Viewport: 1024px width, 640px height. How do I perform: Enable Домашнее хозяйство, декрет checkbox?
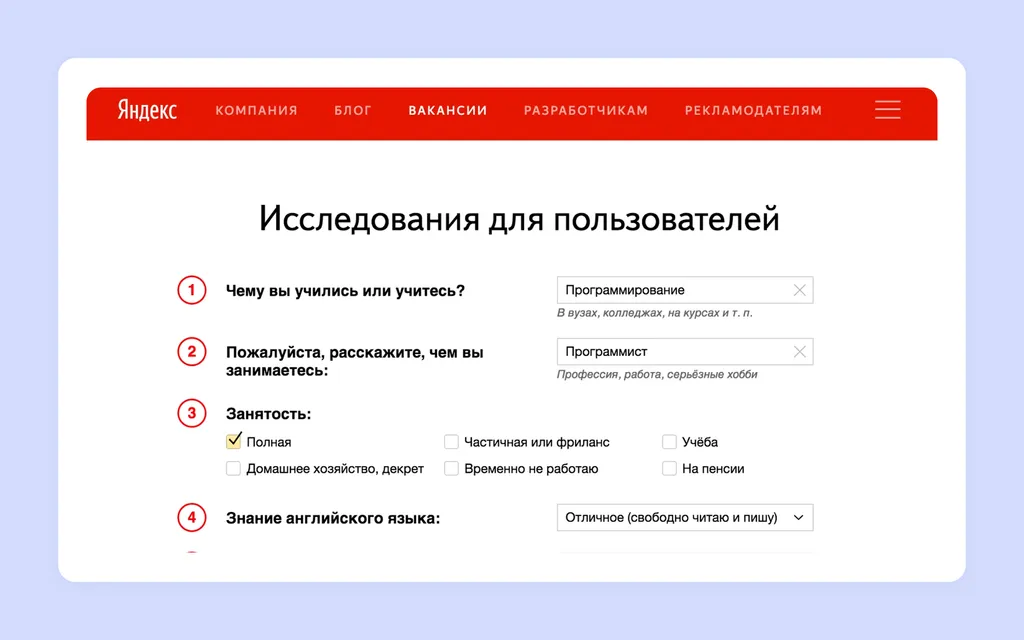[233, 468]
